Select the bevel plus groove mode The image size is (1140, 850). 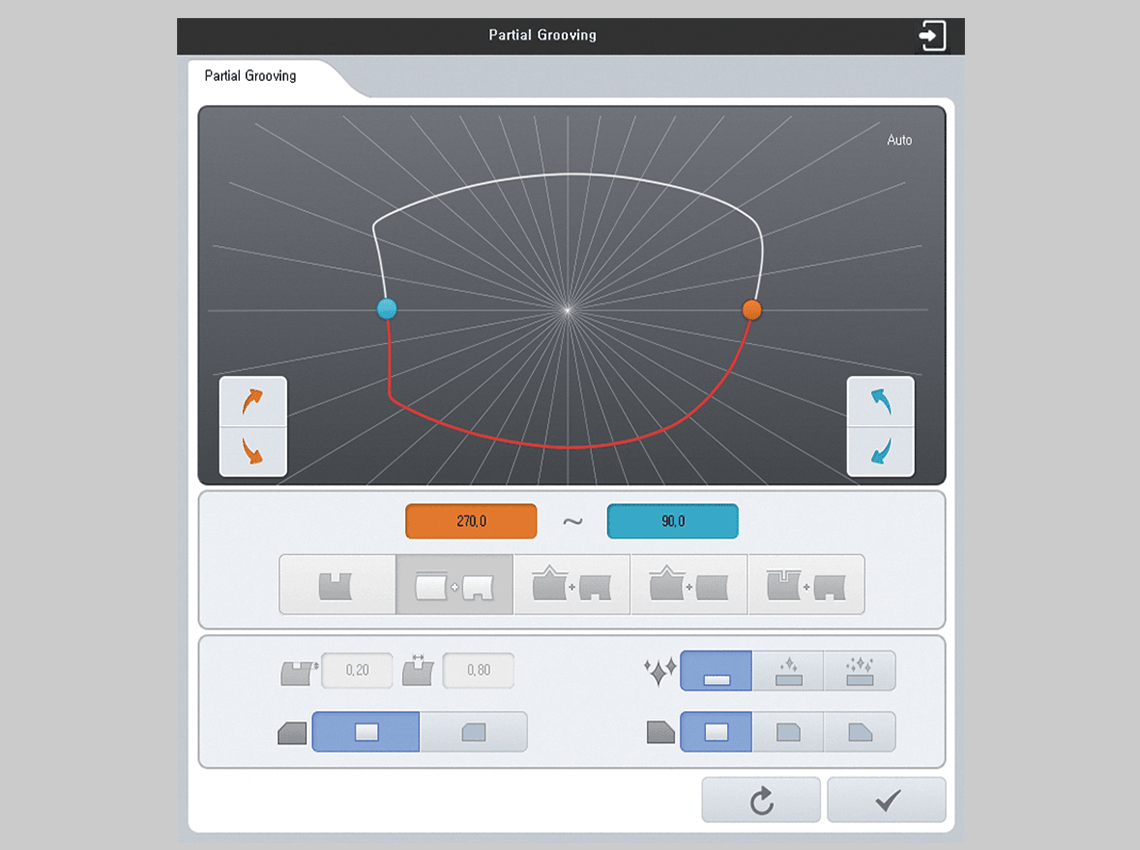572,585
